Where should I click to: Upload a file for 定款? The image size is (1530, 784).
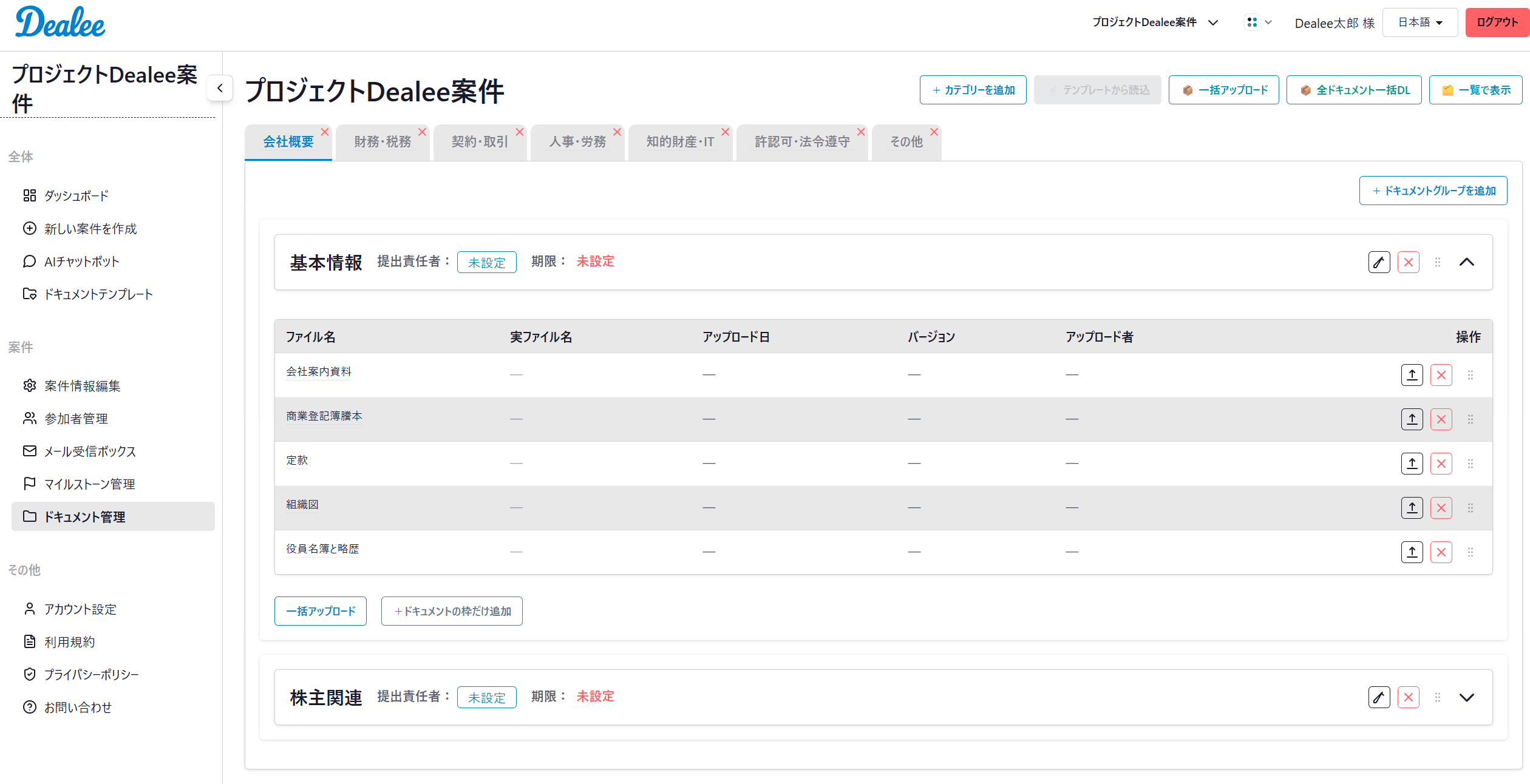[x=1412, y=464]
